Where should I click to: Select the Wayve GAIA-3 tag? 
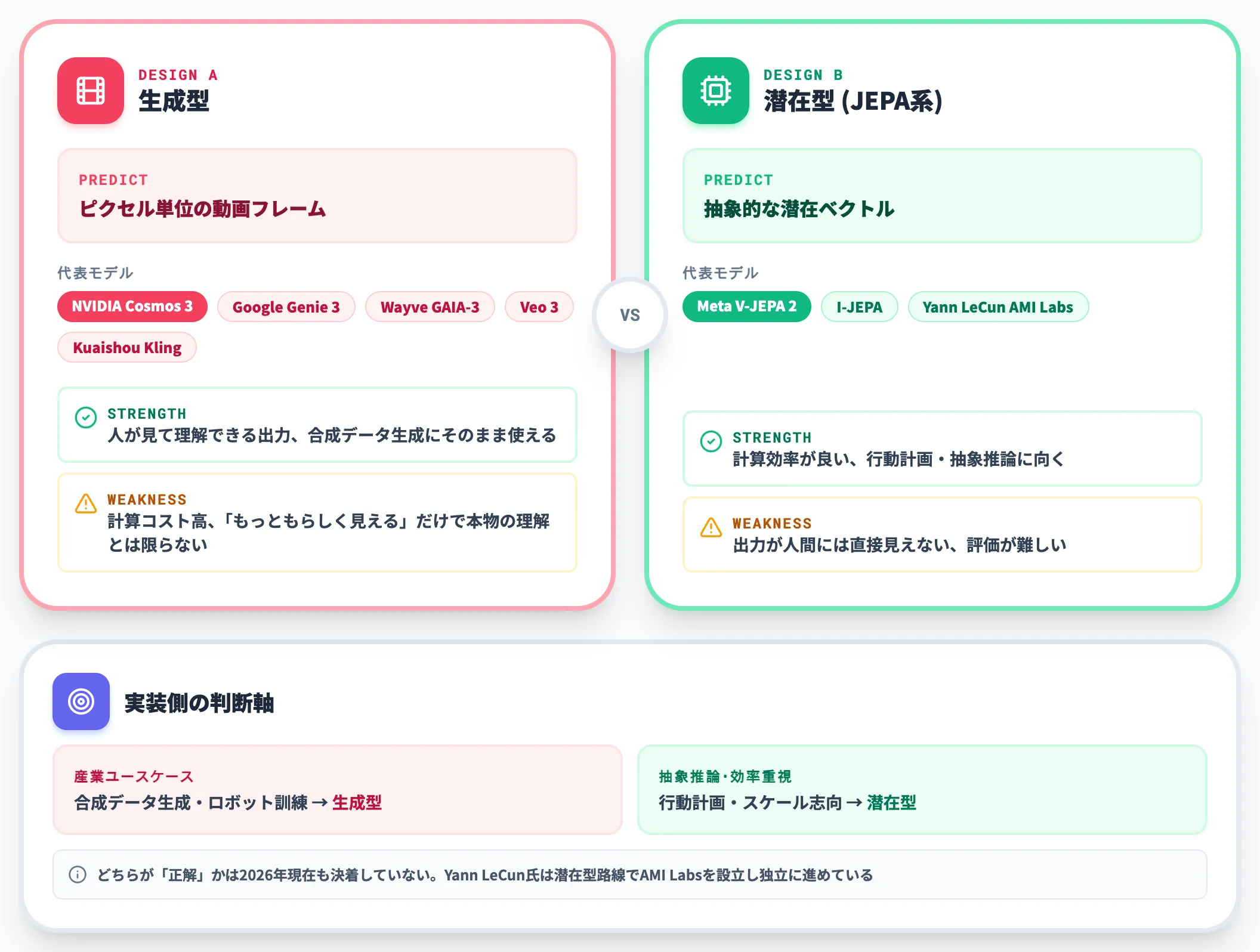(x=430, y=307)
